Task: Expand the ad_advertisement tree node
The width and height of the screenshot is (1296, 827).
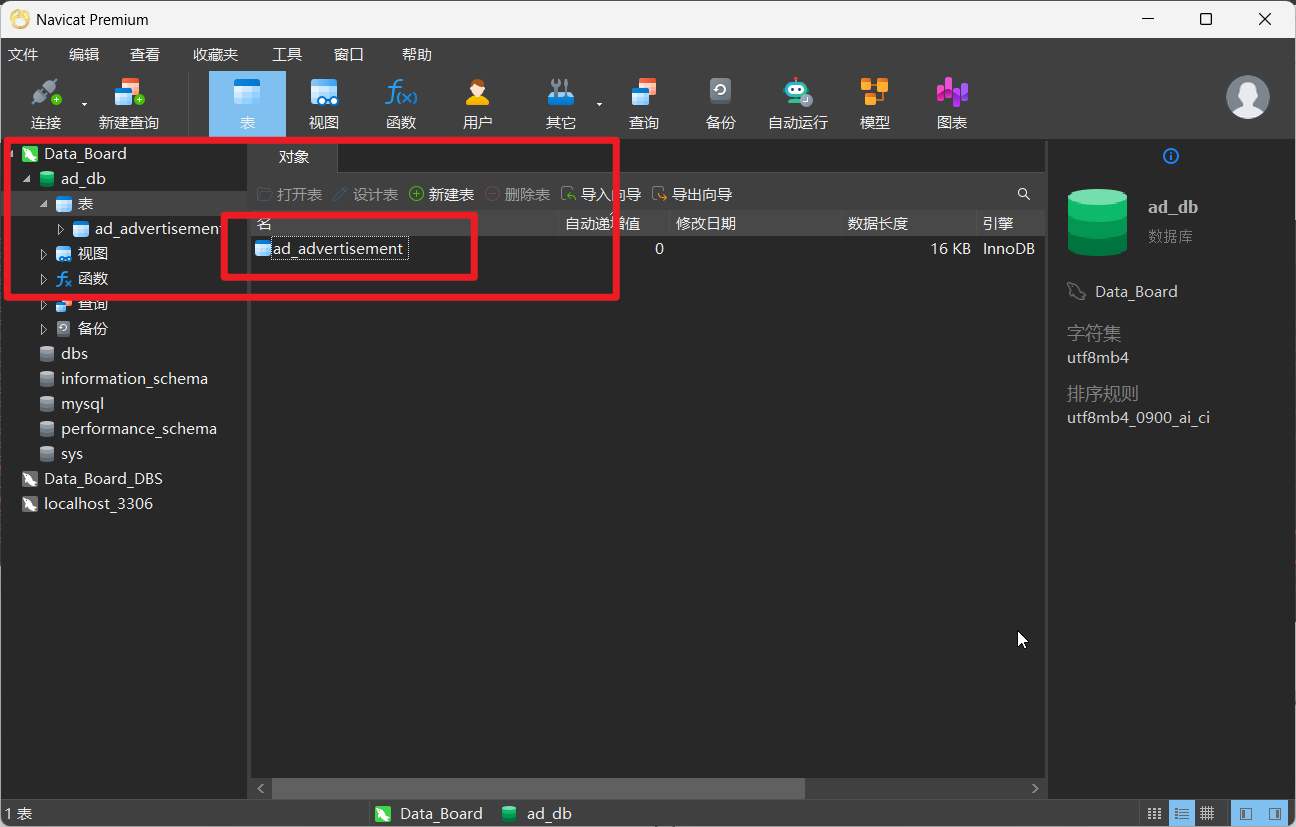Action: pyautogui.click(x=61, y=229)
